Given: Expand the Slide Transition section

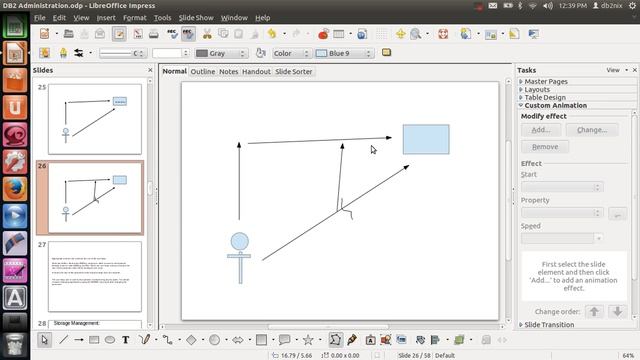Looking at the screenshot, I should [x=549, y=325].
